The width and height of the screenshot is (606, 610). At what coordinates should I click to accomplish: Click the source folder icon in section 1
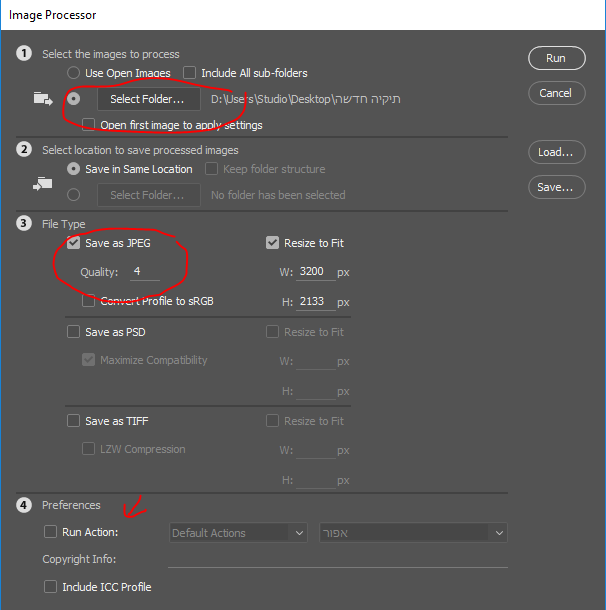(x=43, y=99)
